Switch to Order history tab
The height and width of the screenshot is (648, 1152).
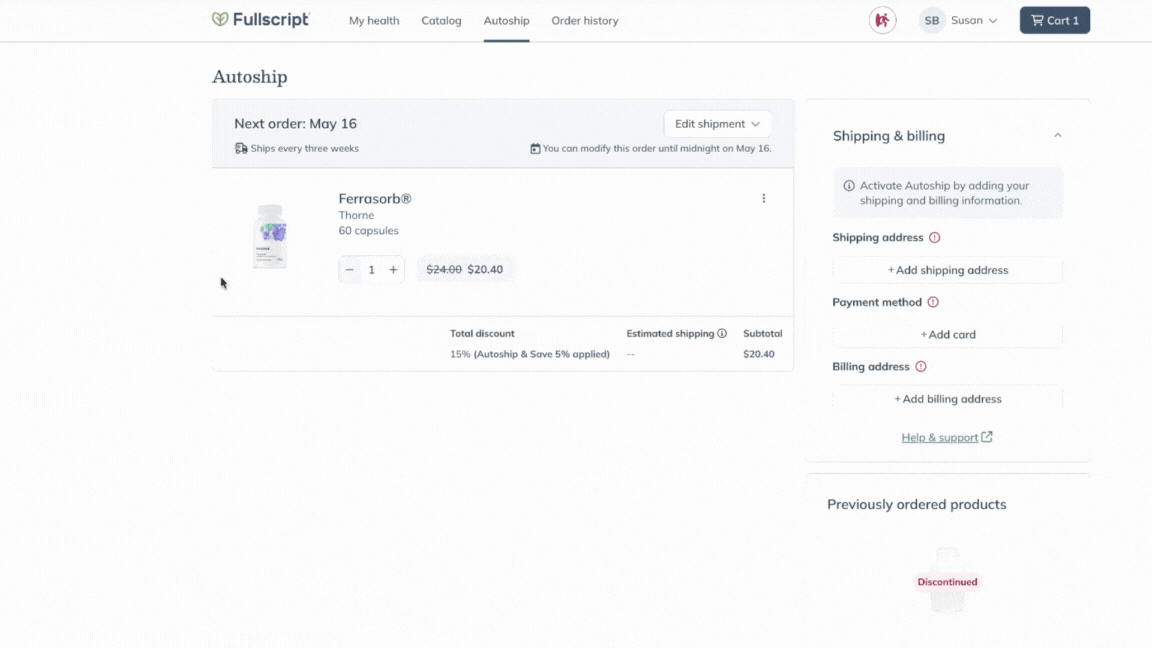click(585, 21)
